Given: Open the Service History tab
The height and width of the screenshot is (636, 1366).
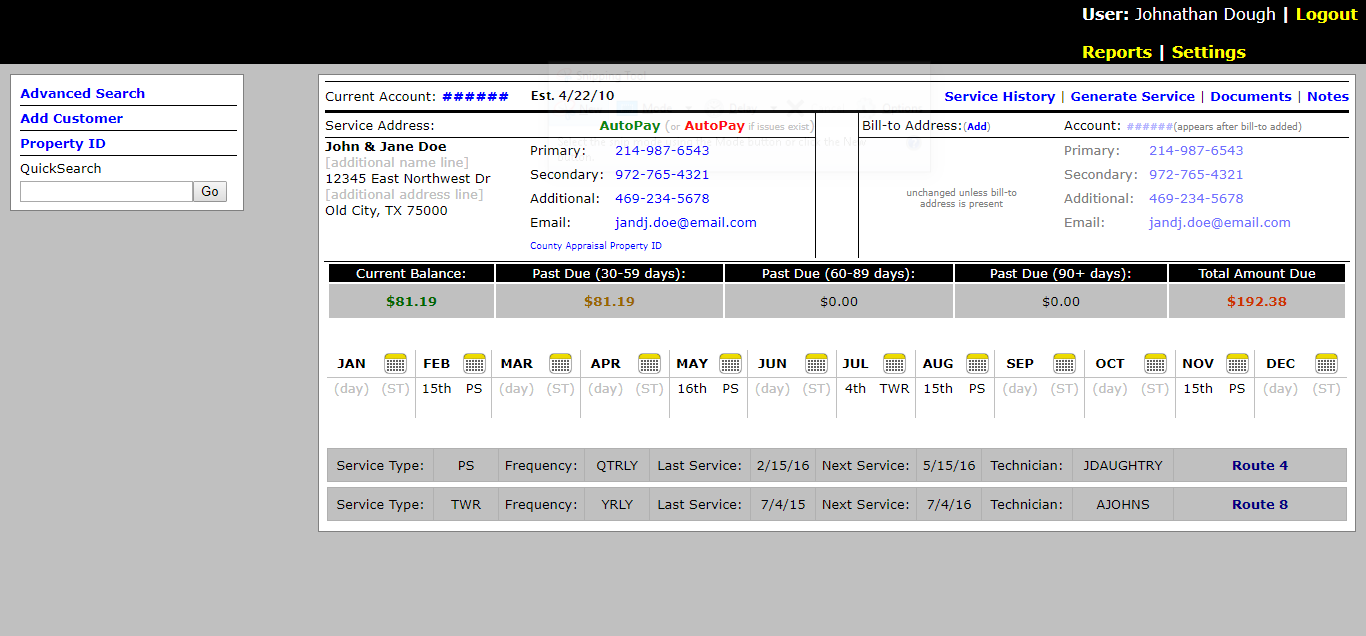Looking at the screenshot, I should [999, 96].
